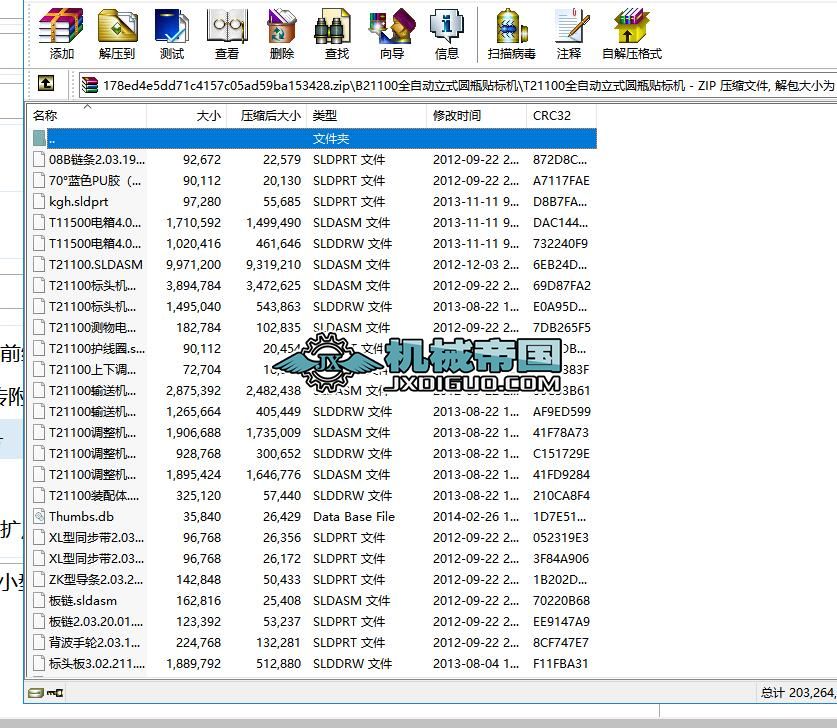Select the parent folder ".." row
Viewport: 837px width, 728px height.
[314, 139]
